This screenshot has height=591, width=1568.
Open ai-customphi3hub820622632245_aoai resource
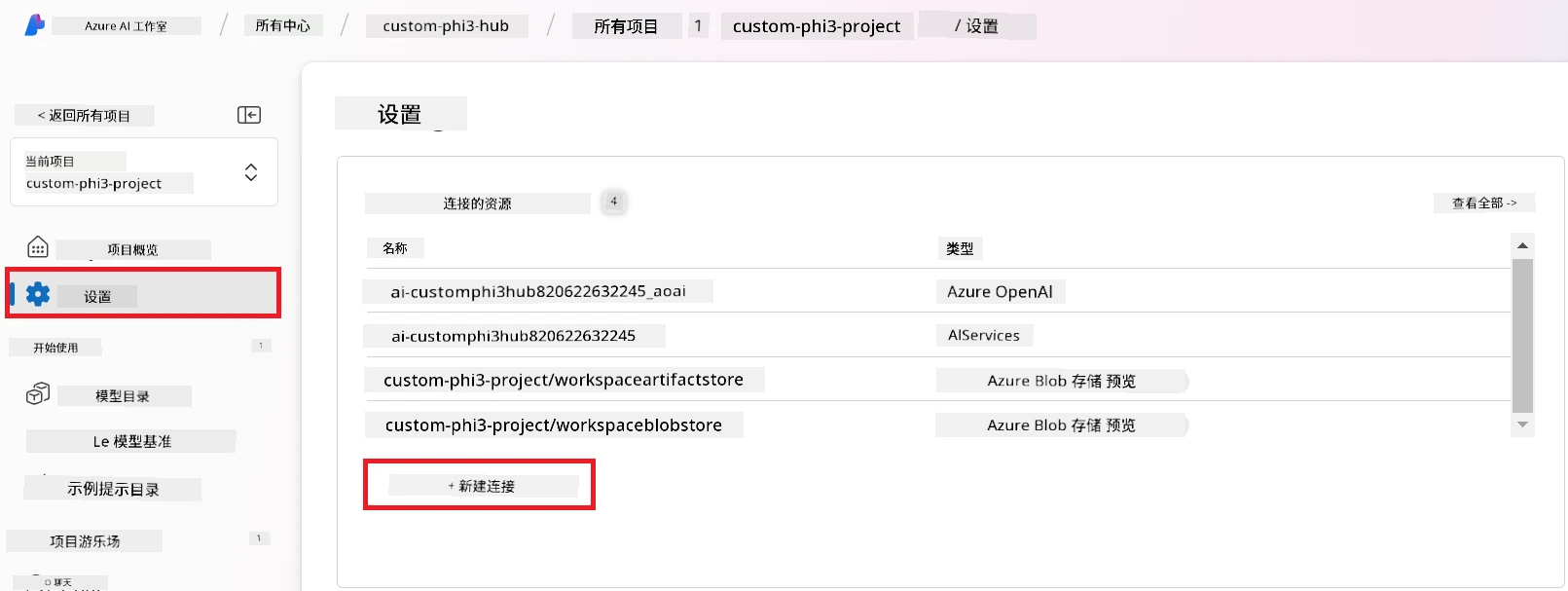(x=538, y=291)
